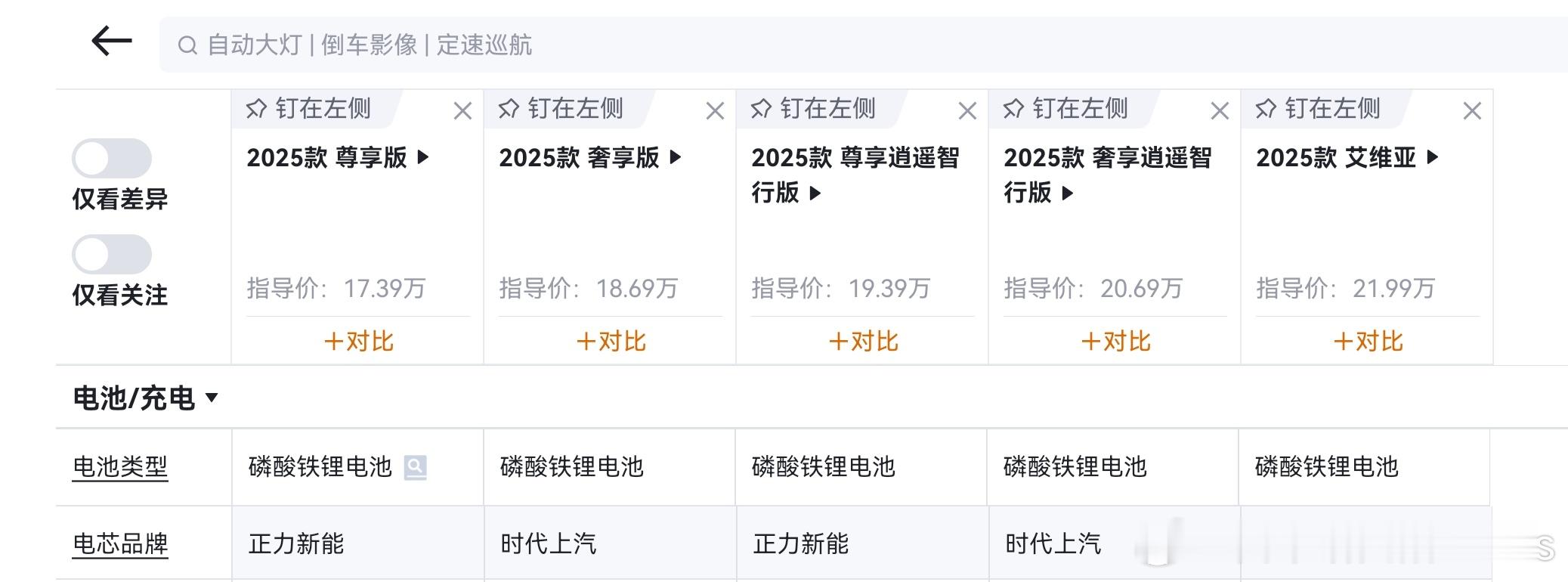This screenshot has height=582, width=1568.
Task: Remove the 2025款 尊享版 column with X
Action: [462, 111]
